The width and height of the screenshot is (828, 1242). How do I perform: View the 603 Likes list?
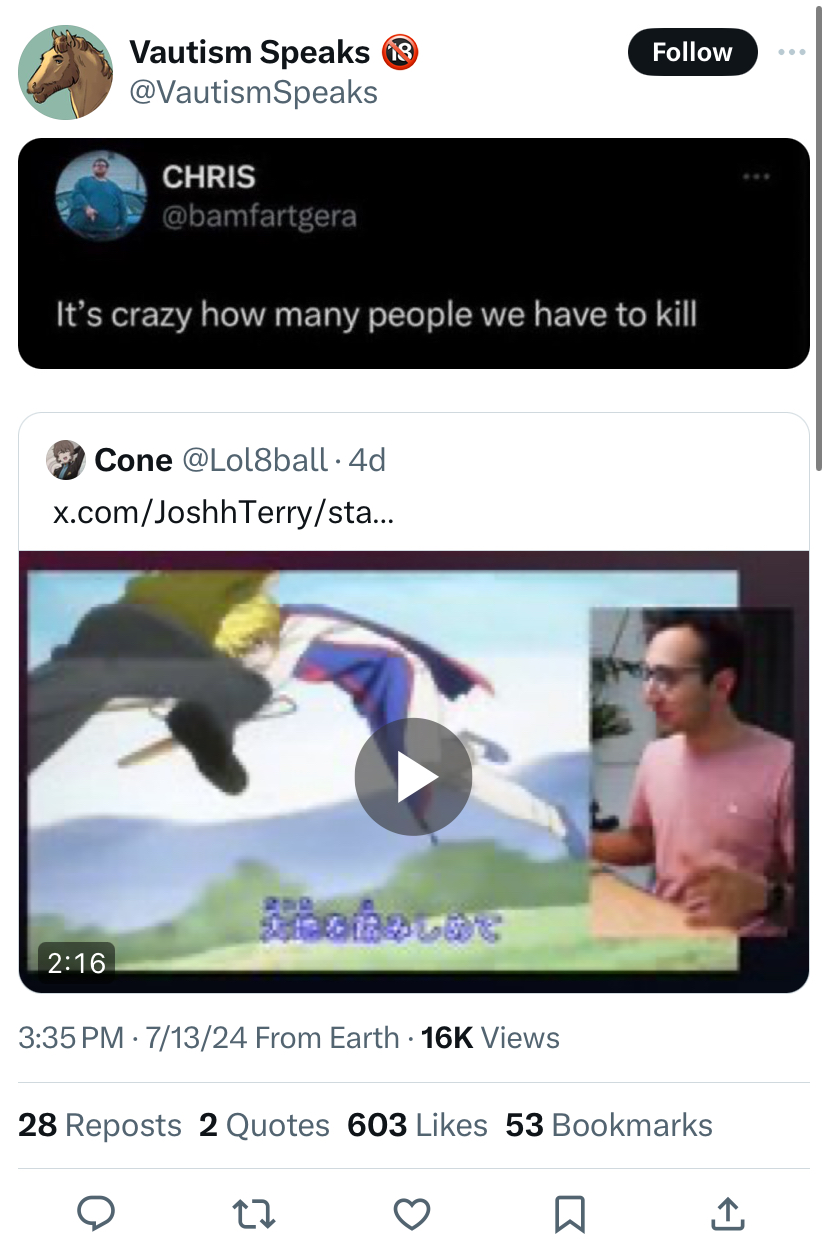(x=417, y=1125)
